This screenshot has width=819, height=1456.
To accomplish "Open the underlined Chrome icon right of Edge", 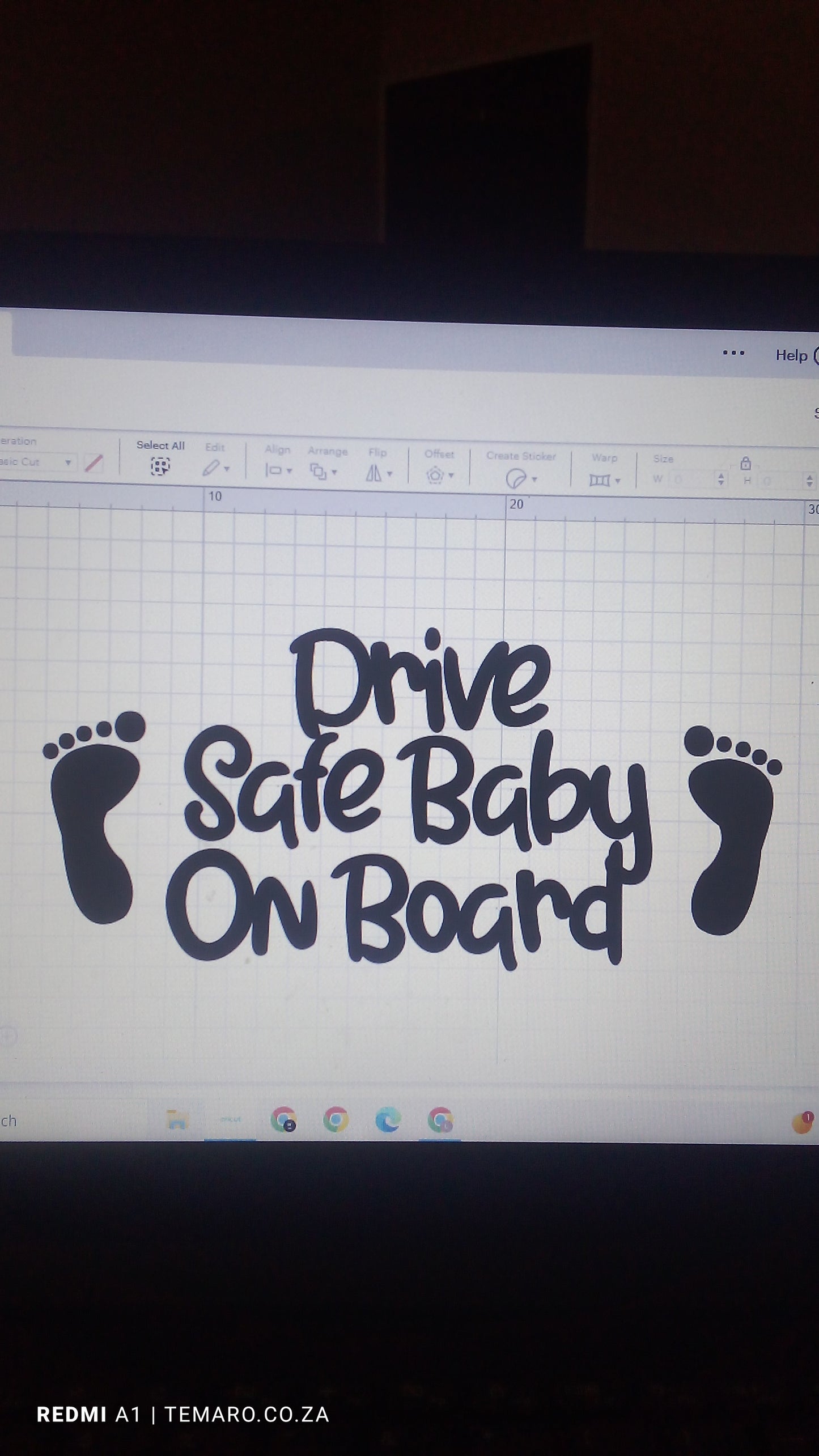I will click(x=440, y=1120).
